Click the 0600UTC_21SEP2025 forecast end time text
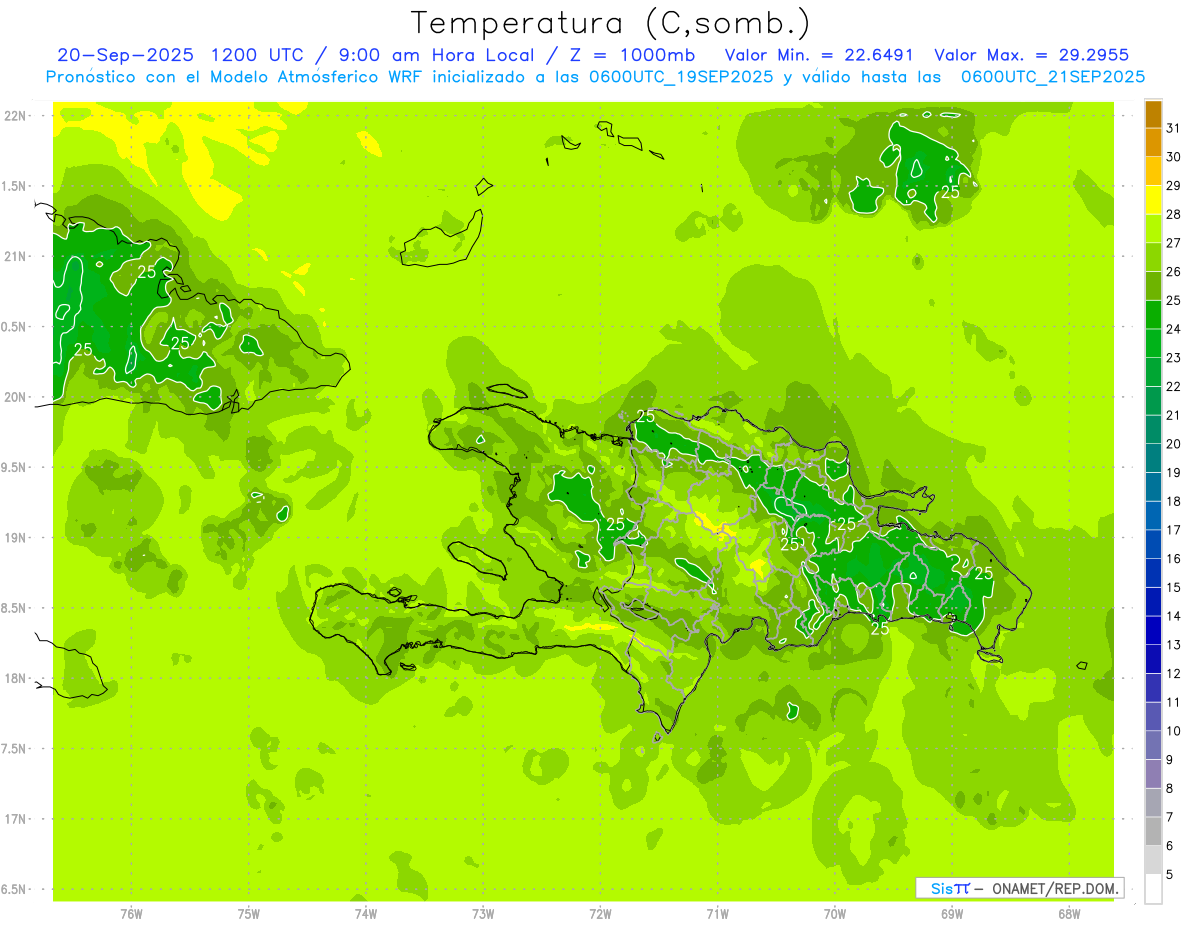Viewport: 1200px width, 927px height. point(1053,77)
